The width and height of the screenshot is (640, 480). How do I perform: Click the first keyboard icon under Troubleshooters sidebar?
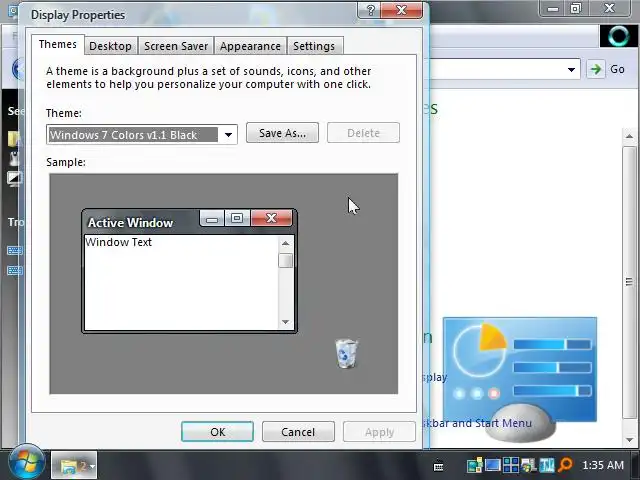click(15, 250)
